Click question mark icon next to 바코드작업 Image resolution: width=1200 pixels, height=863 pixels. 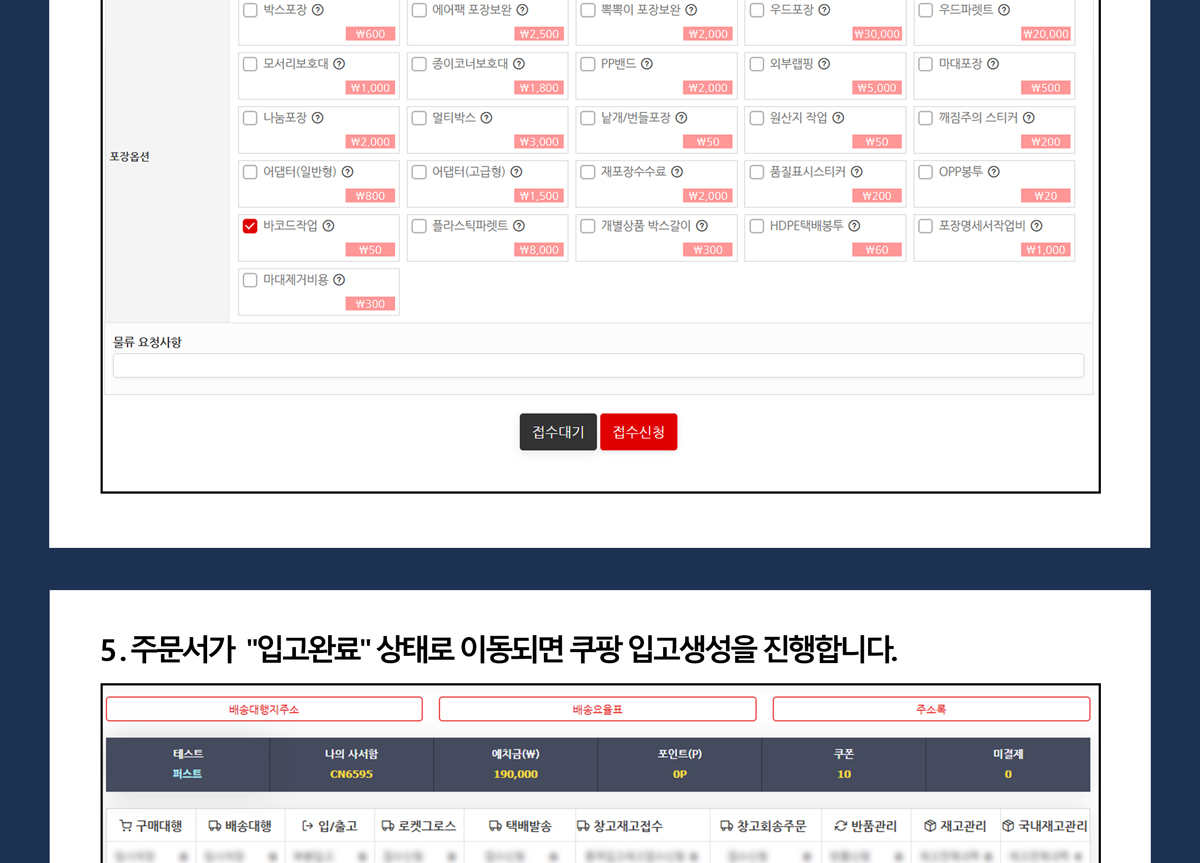[x=328, y=226]
